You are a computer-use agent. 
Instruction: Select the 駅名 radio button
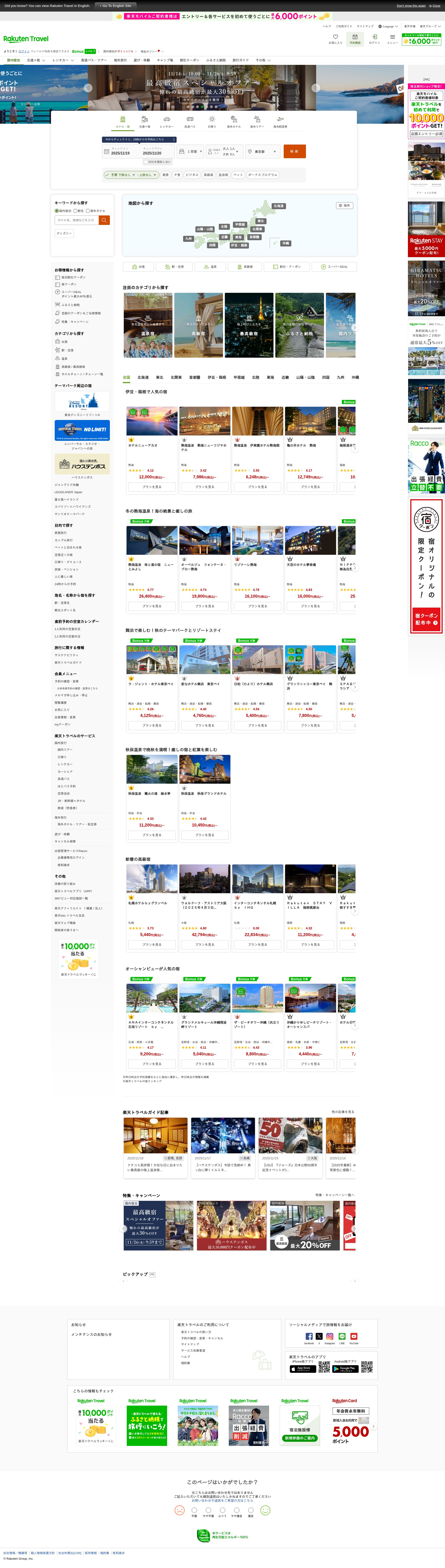click(x=76, y=211)
